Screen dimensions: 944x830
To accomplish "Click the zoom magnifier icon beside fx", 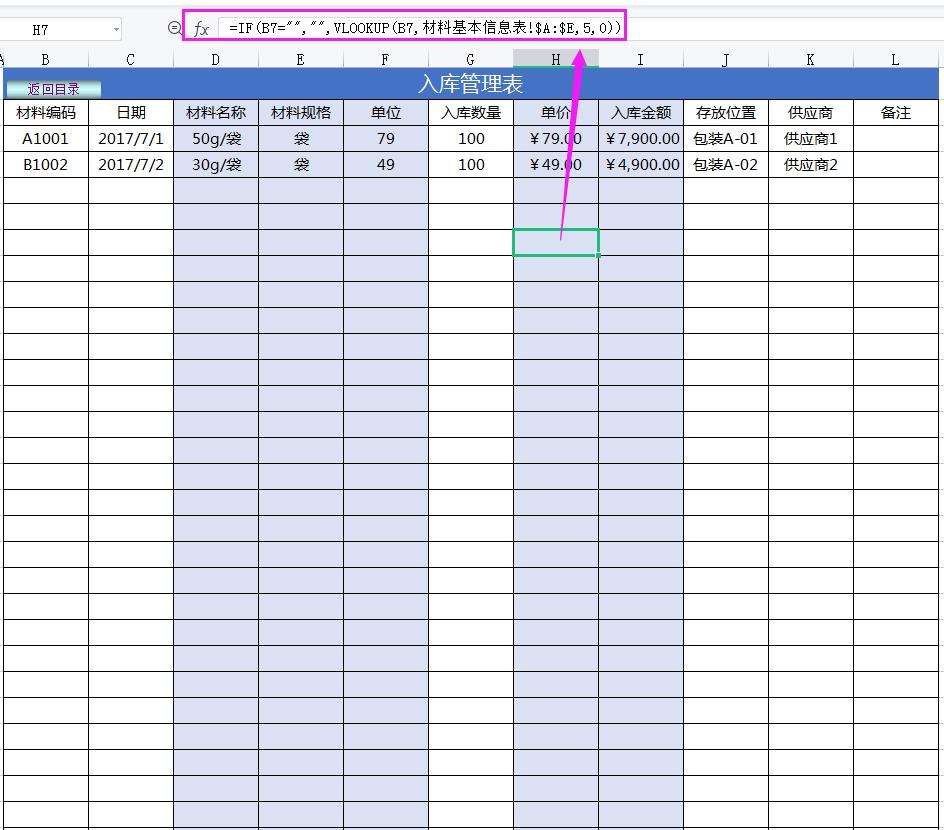I will pyautogui.click(x=174, y=28).
